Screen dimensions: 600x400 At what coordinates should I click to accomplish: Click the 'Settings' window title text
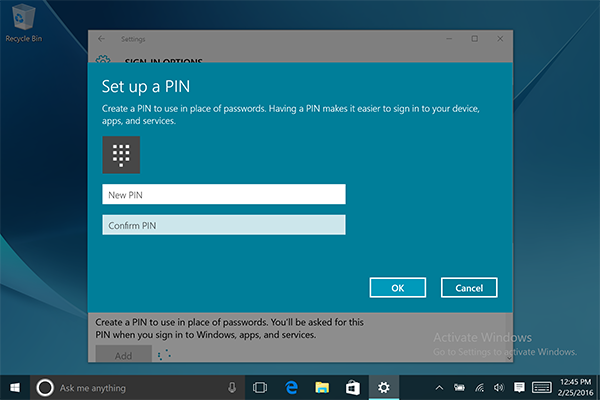133,39
